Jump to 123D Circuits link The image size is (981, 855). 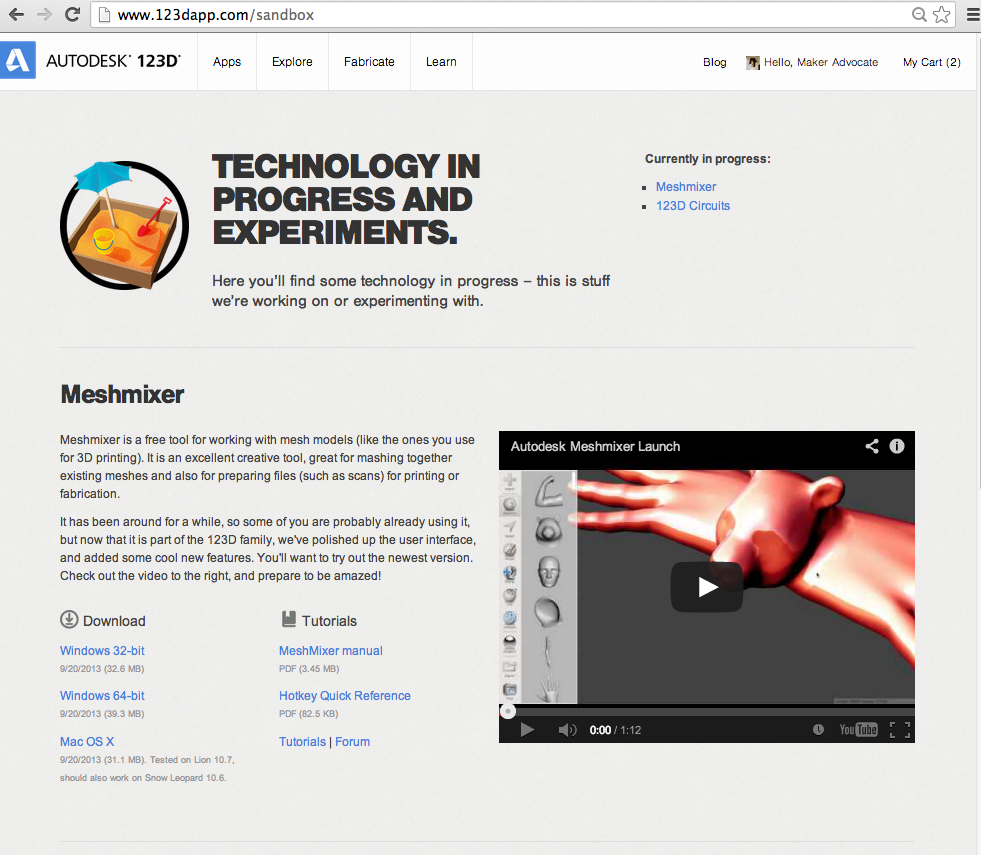click(x=693, y=206)
